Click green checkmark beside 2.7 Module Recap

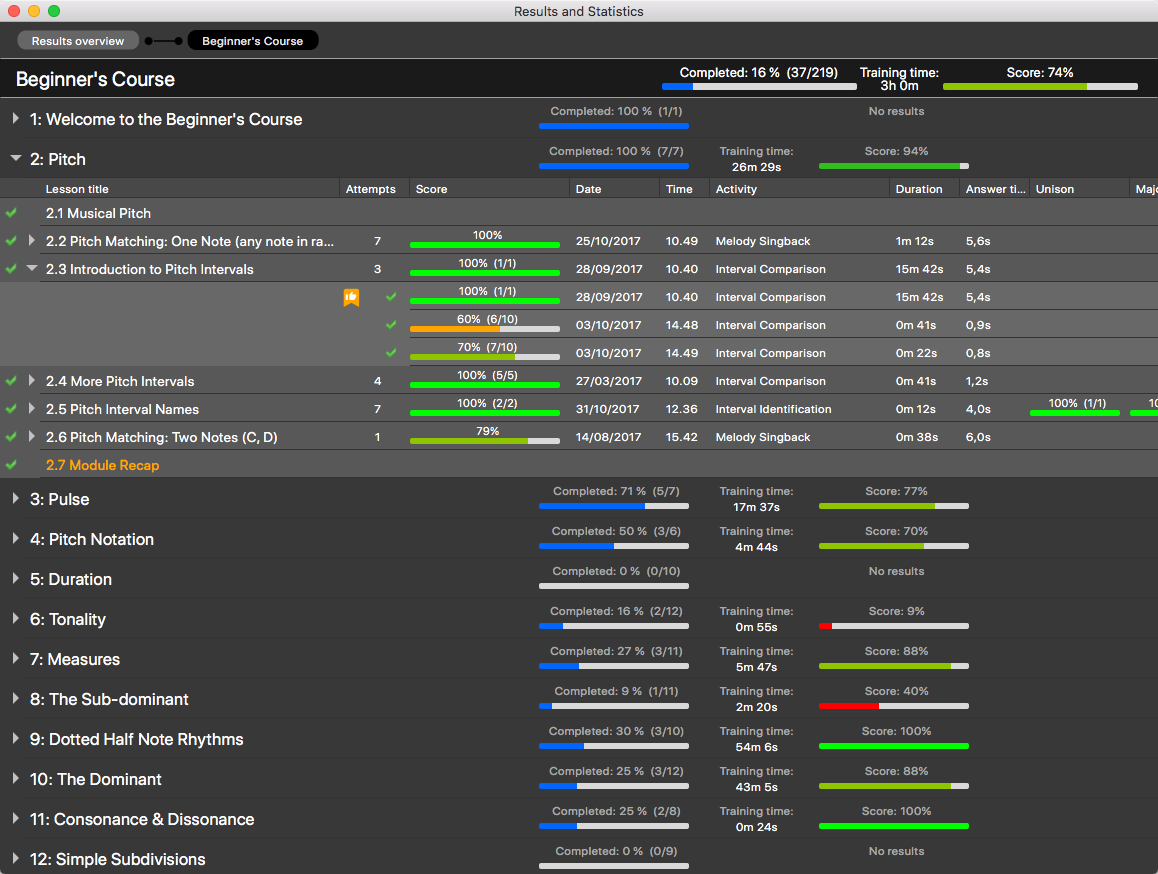(11, 465)
